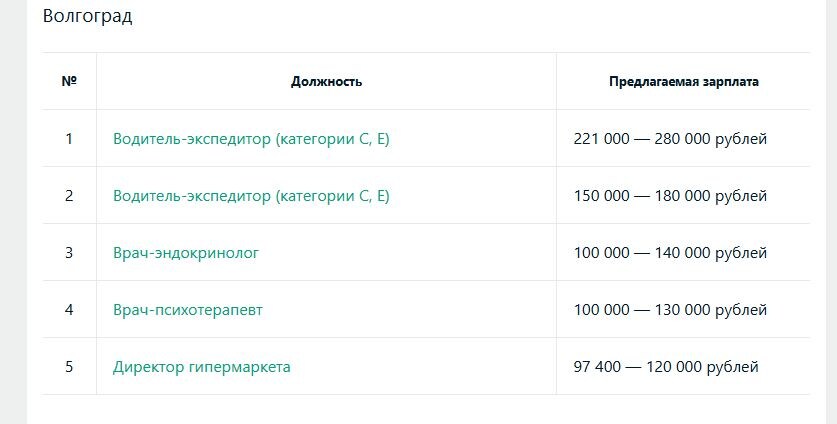Open the Директор гипермаркета vacancy link
Viewport: 837px width, 424px height.
[x=202, y=367]
